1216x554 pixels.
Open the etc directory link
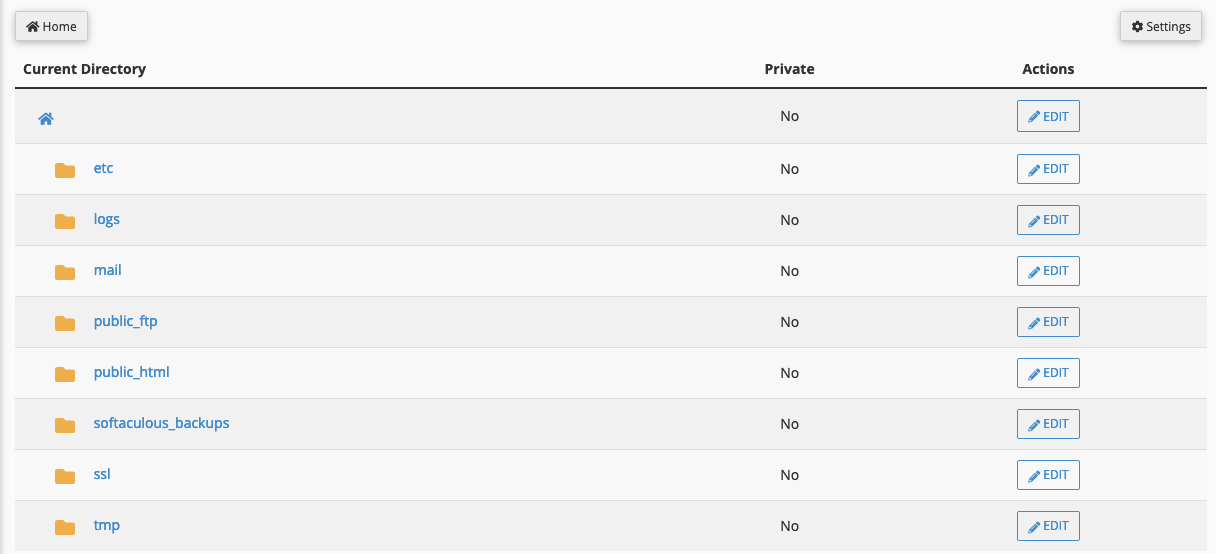(103, 168)
